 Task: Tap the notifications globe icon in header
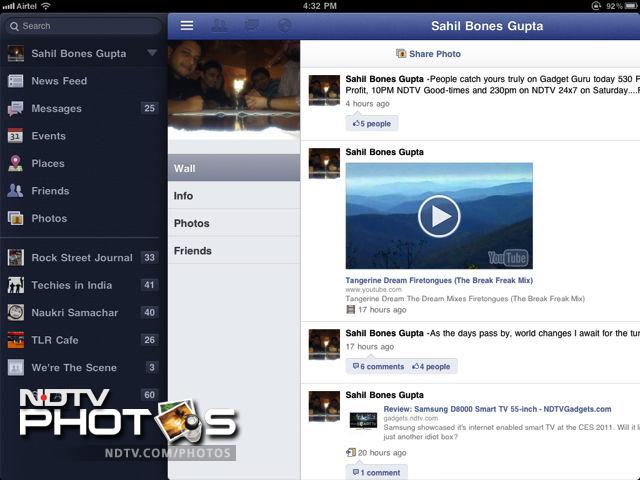284,25
